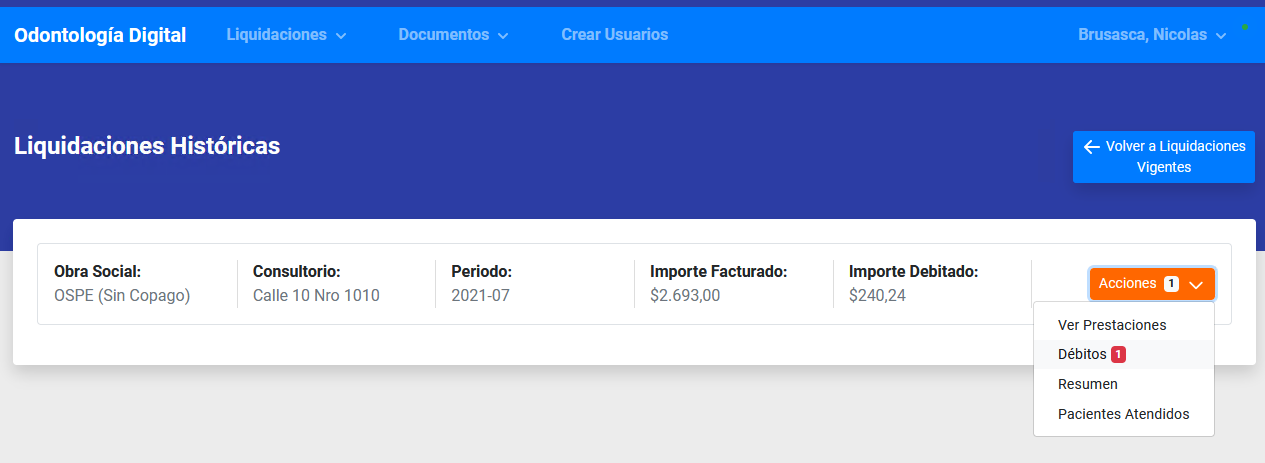This screenshot has width=1265, height=463.
Task: Click the left arrow icon in Volver button
Action: pyautogui.click(x=1092, y=147)
